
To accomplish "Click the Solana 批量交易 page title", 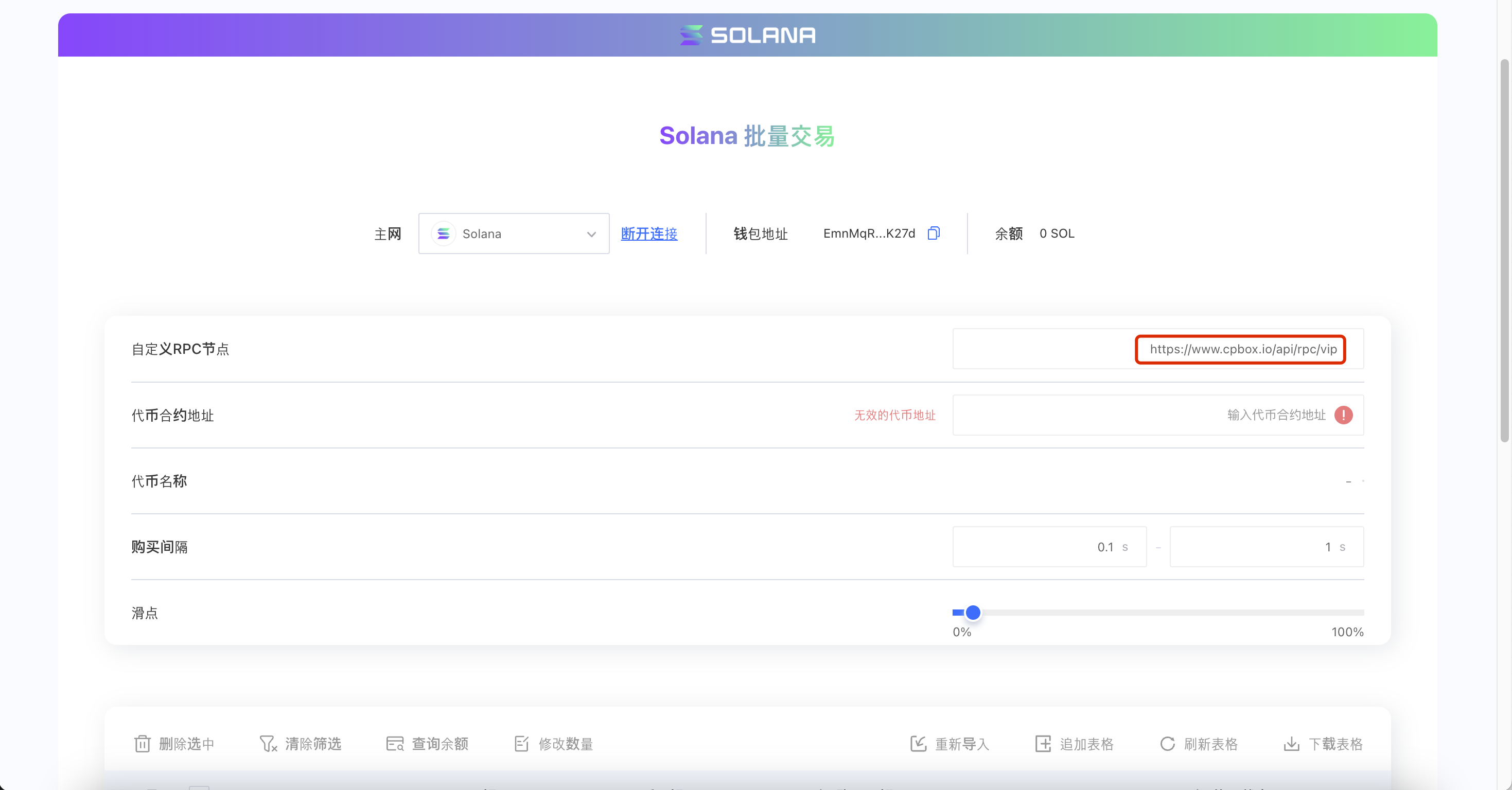I will (x=747, y=136).
